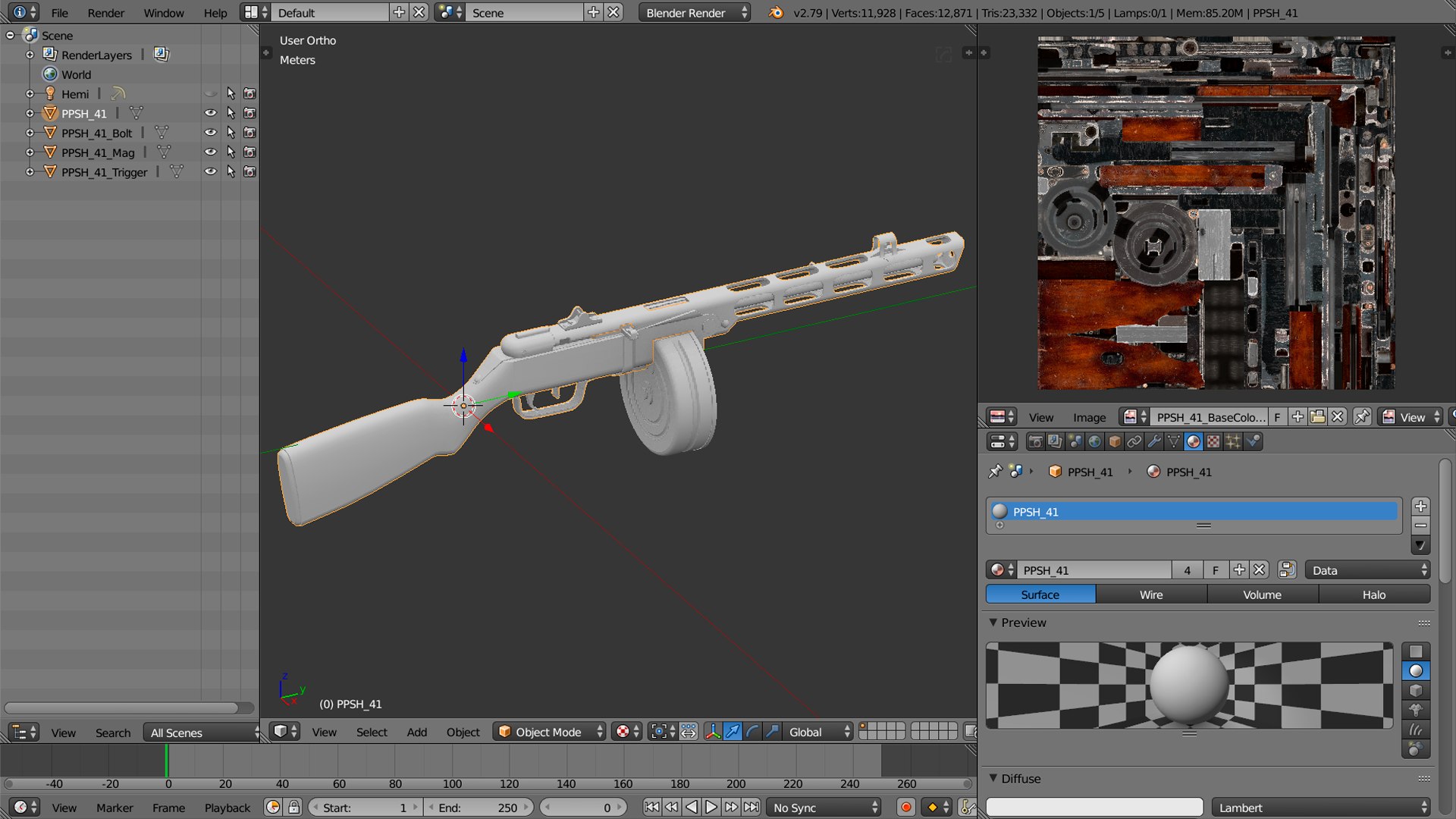
Task: Toggle selectability of PPSH_41 object
Action: (x=231, y=113)
